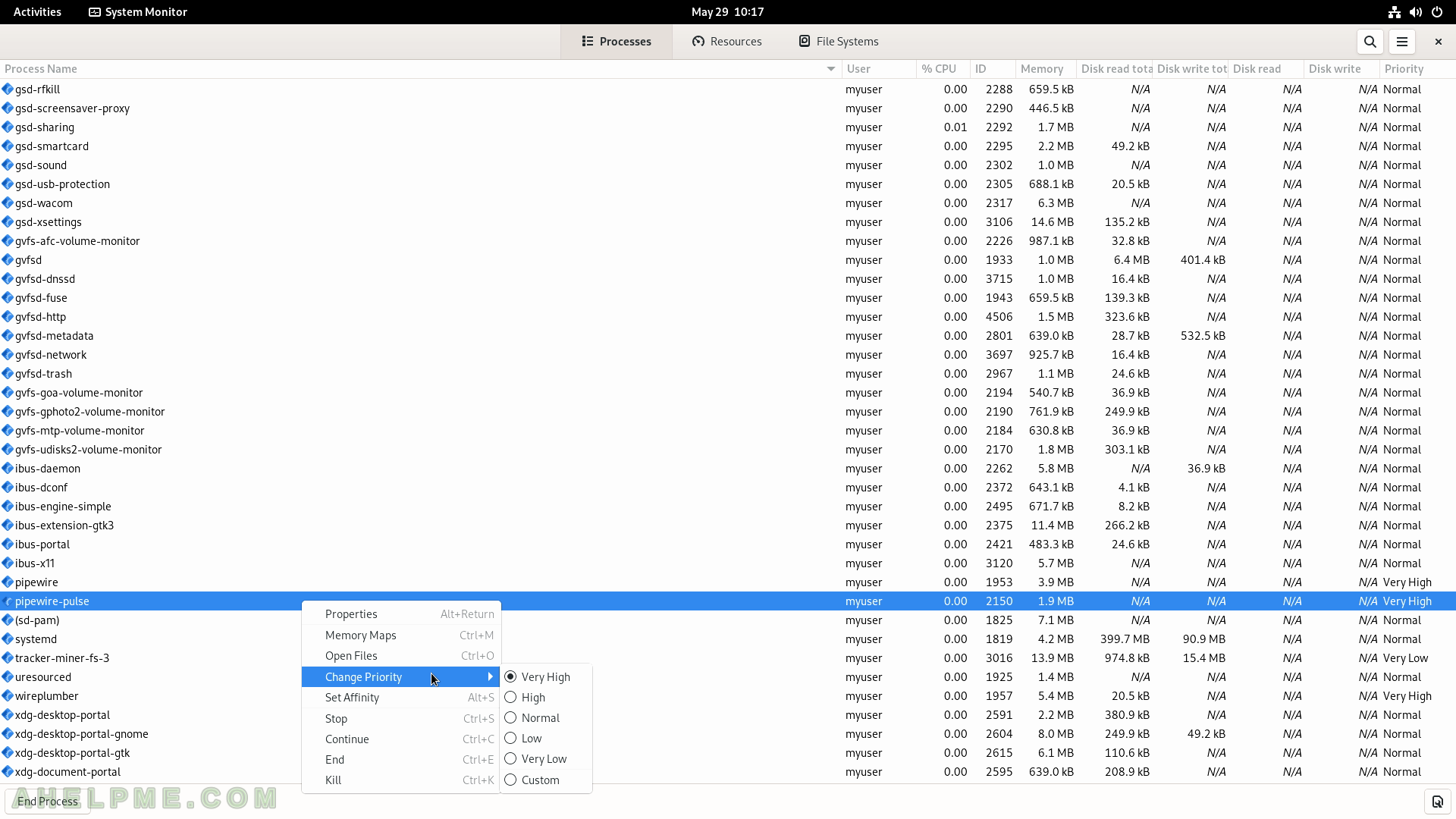Choose Open Files in the context menu

(x=400, y=656)
